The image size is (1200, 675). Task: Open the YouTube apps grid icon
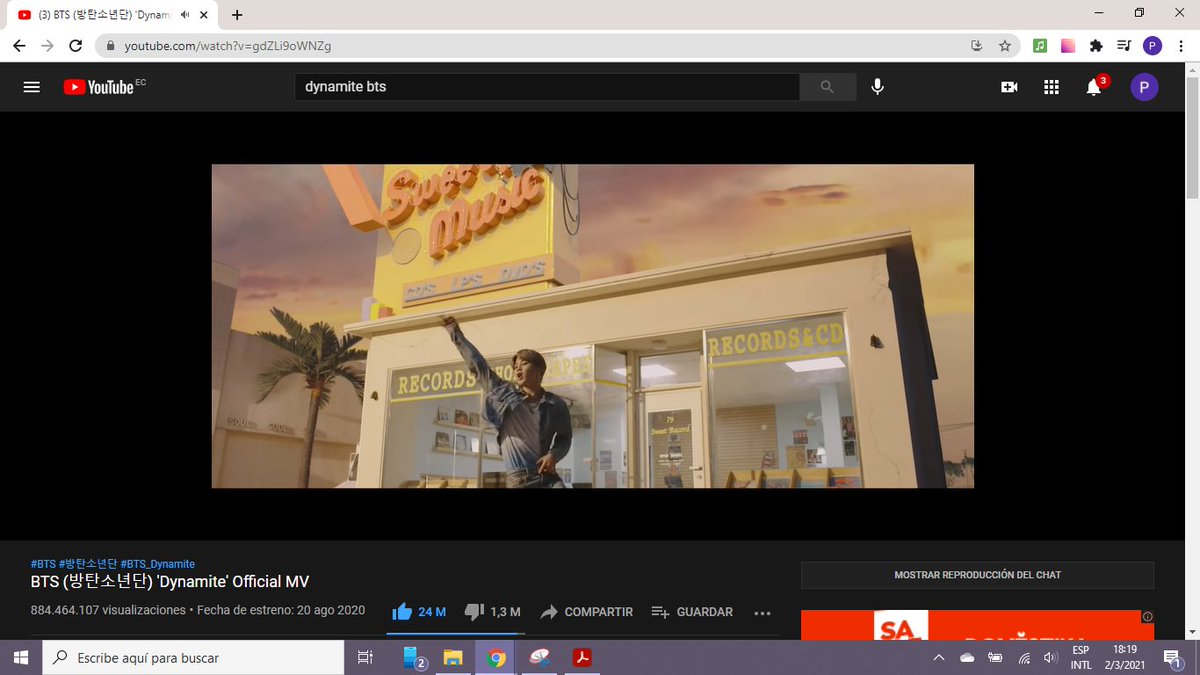(x=1051, y=87)
